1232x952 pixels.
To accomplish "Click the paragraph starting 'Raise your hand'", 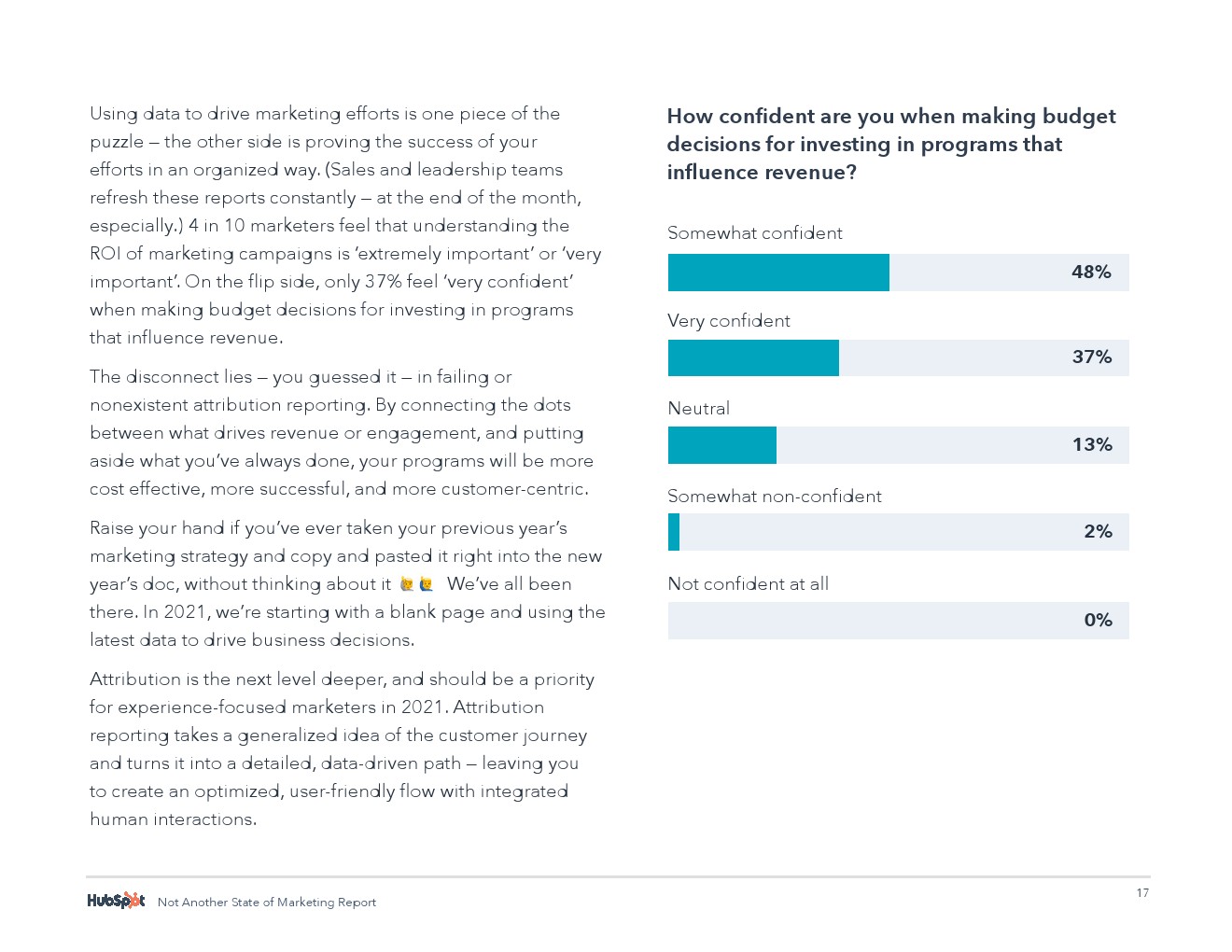I will (x=347, y=583).
